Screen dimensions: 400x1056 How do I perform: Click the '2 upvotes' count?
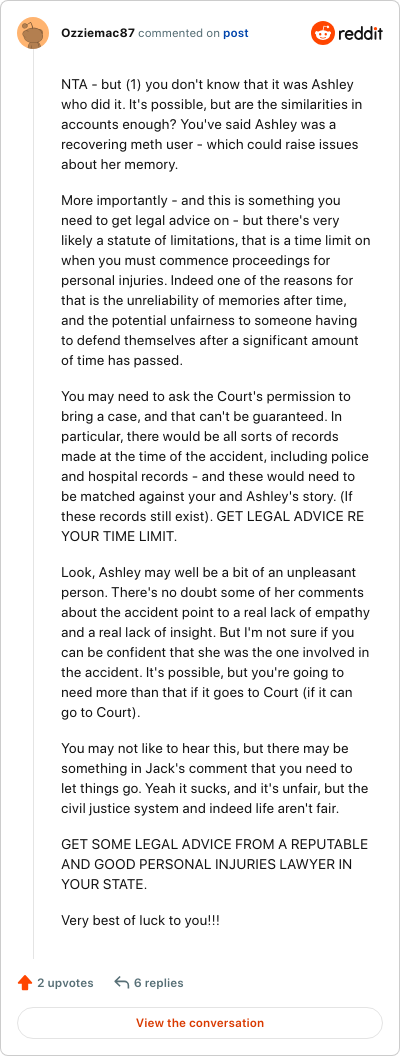click(65, 983)
